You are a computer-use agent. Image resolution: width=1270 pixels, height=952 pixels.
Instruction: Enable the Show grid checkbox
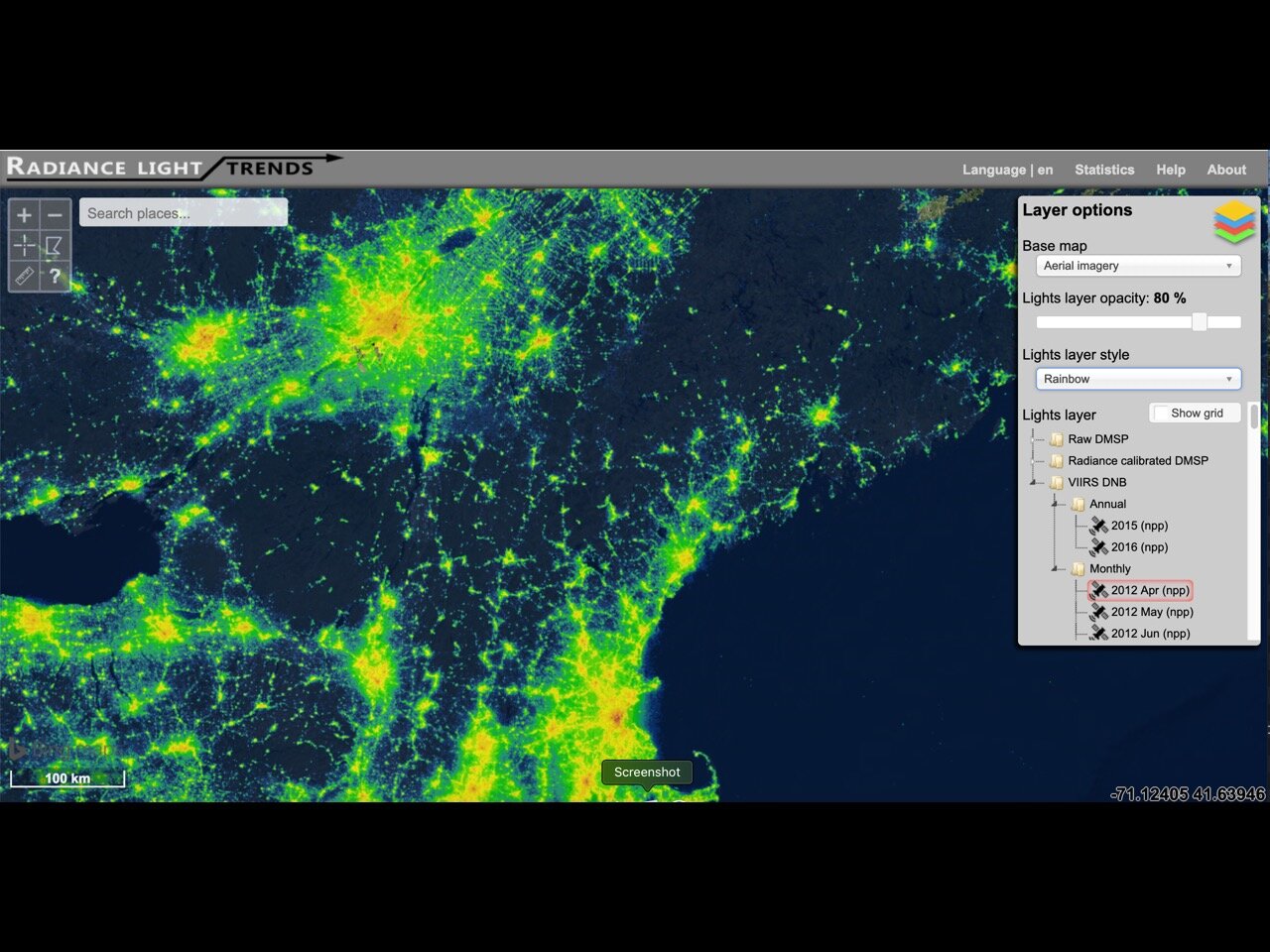1162,414
